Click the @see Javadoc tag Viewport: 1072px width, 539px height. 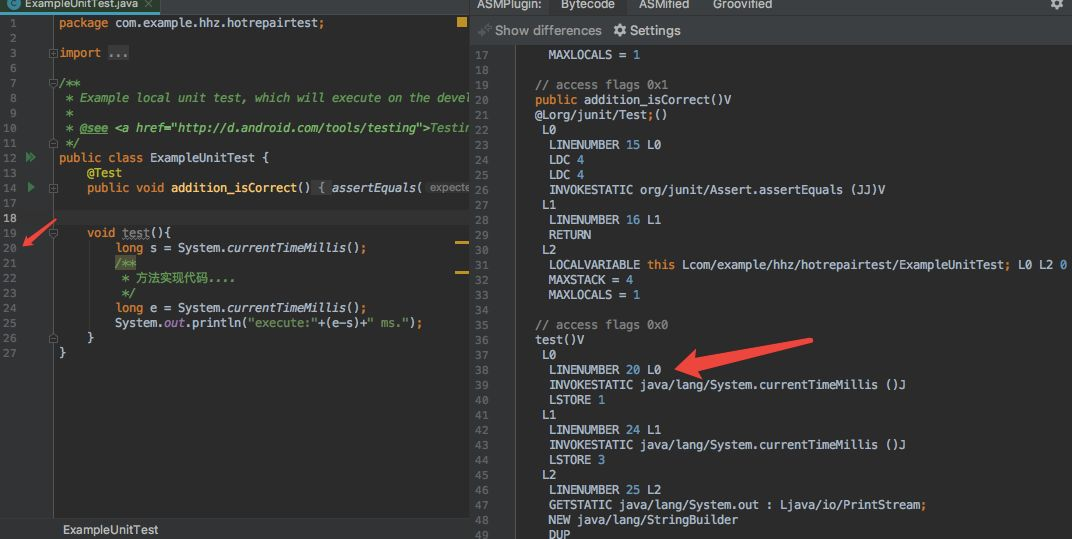point(94,128)
